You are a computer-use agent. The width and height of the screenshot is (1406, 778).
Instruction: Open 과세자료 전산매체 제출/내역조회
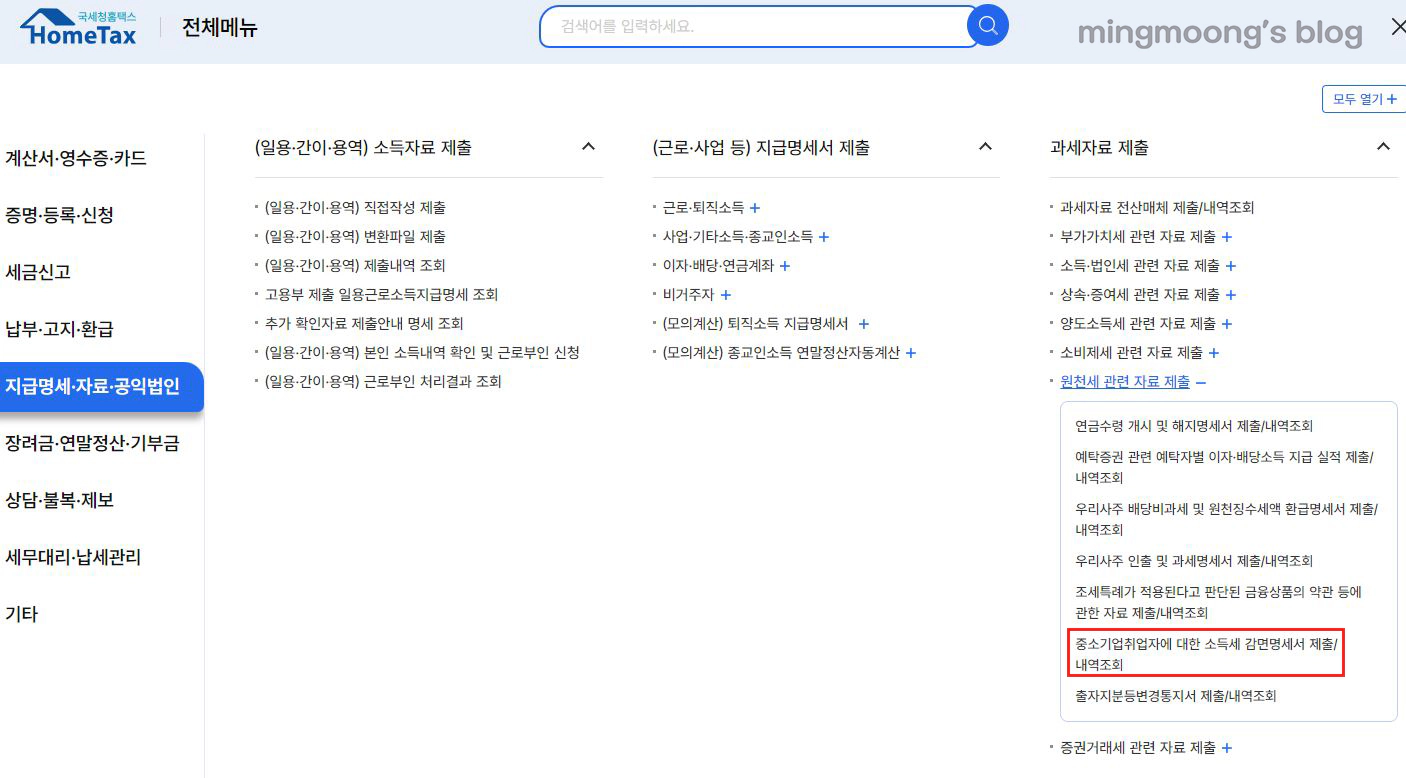pyautogui.click(x=1160, y=207)
